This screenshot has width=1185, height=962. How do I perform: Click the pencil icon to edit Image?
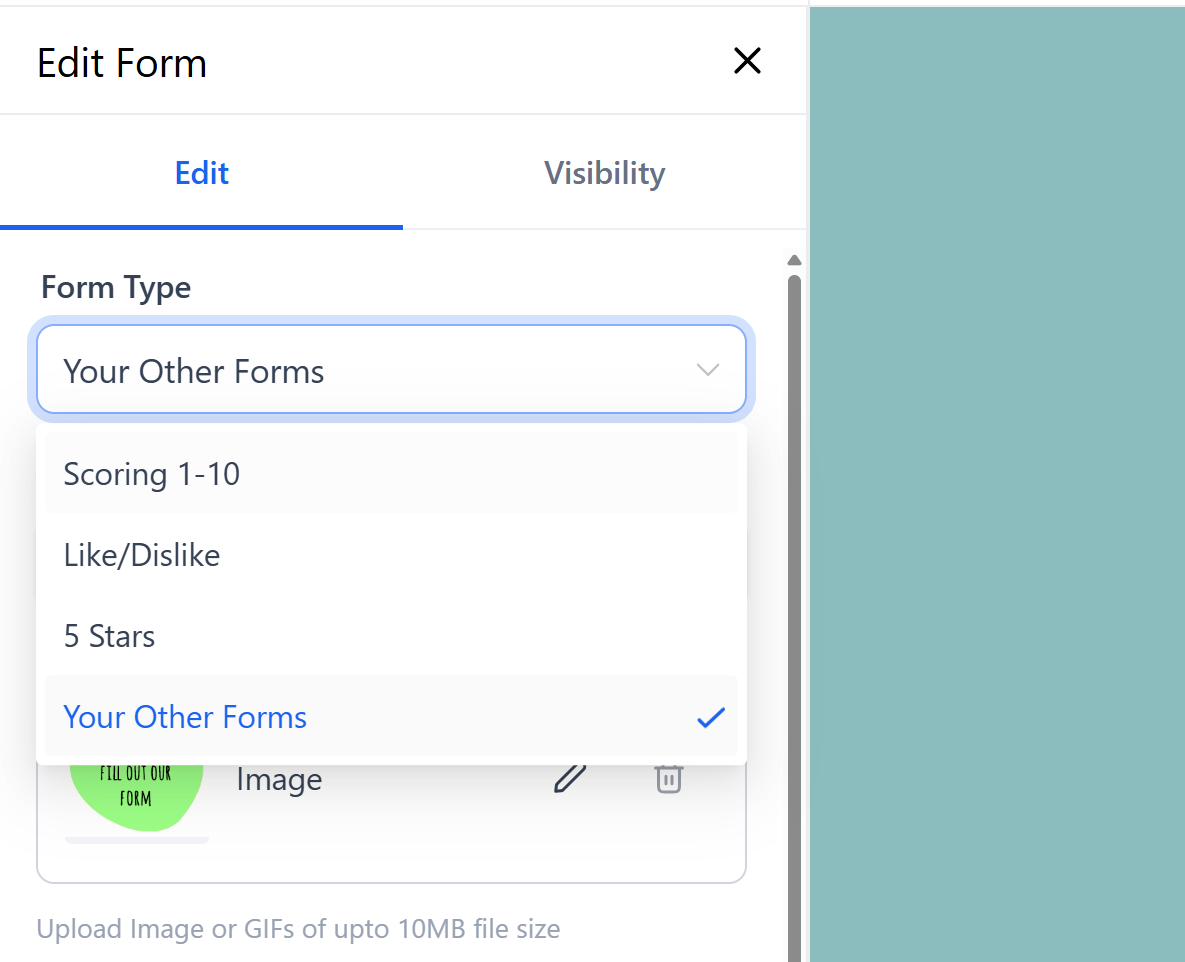pyautogui.click(x=570, y=779)
